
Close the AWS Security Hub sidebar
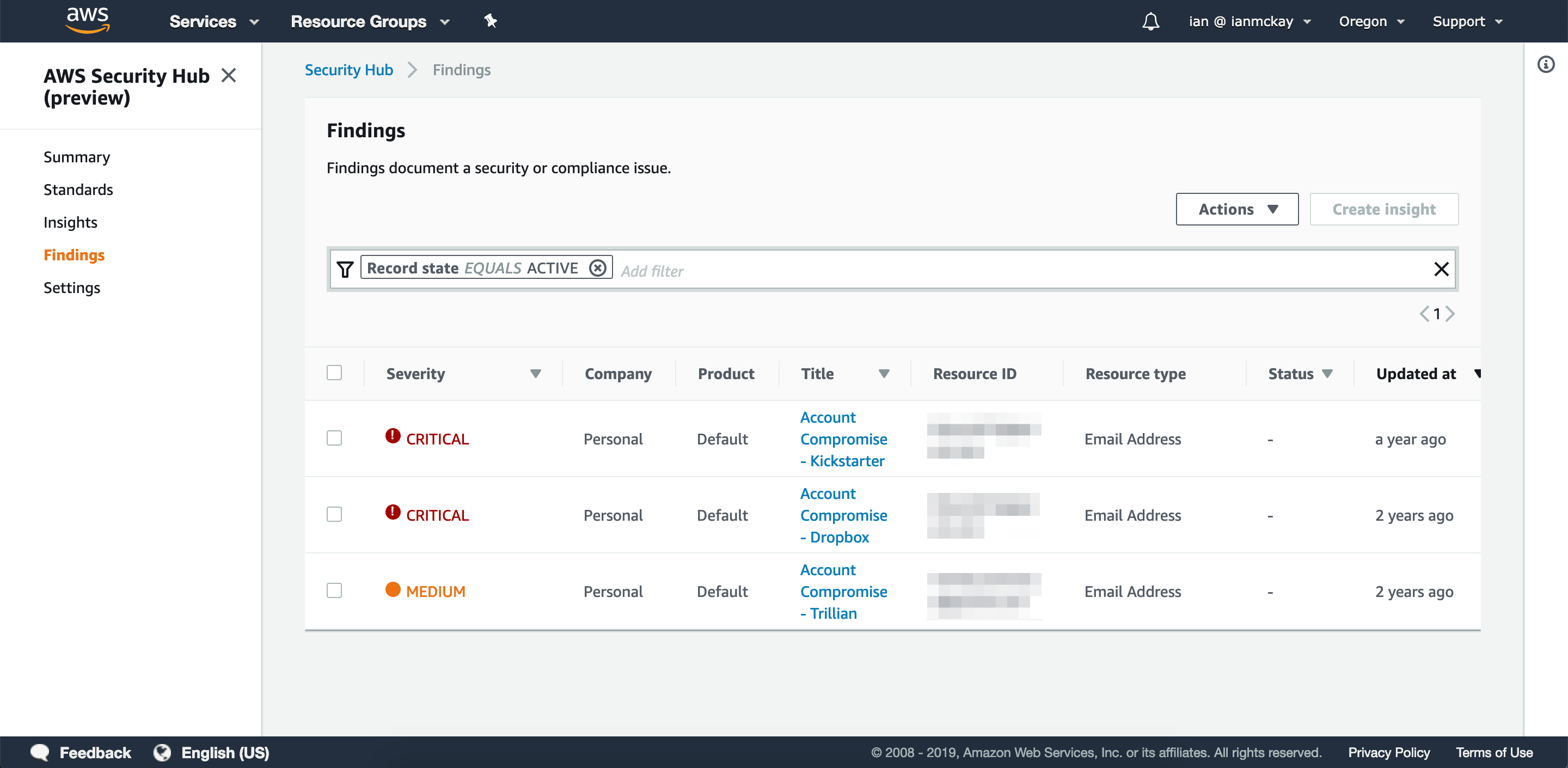coord(228,76)
